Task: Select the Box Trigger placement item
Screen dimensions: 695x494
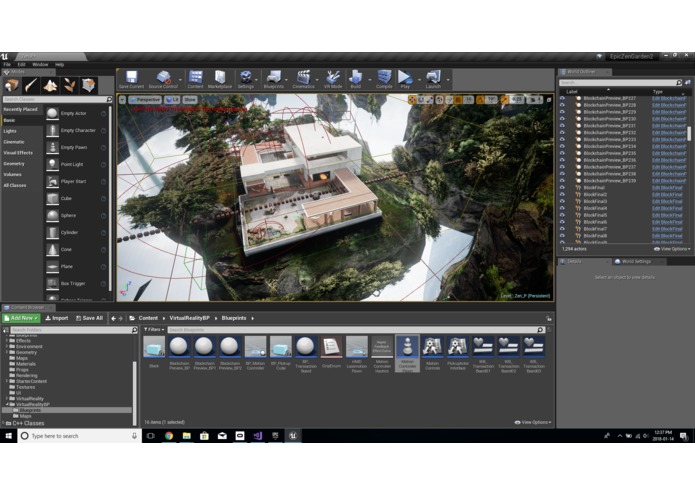Action: coord(76,284)
